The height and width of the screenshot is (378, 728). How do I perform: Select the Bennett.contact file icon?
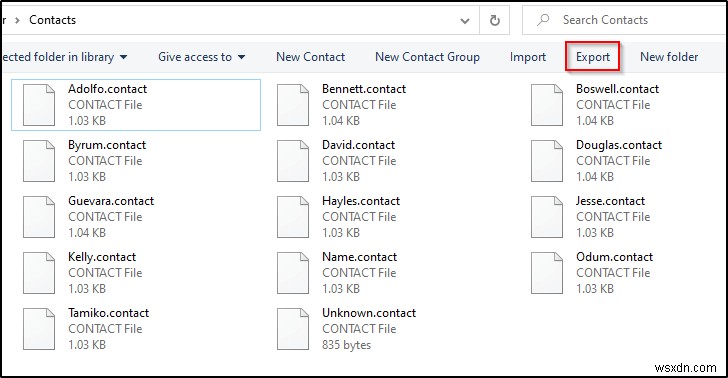pos(293,105)
